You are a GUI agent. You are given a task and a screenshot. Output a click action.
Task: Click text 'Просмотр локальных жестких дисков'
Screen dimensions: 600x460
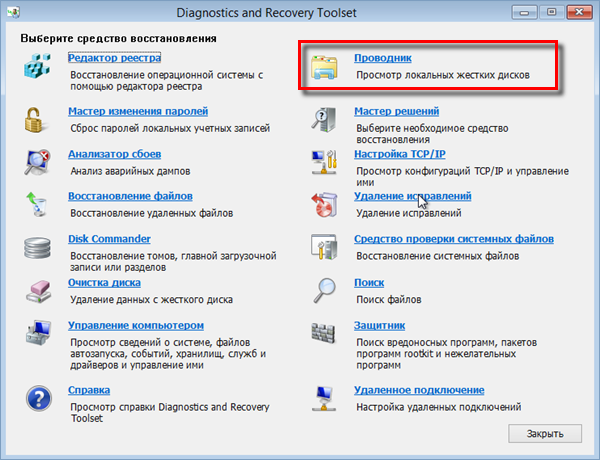pyautogui.click(x=443, y=75)
